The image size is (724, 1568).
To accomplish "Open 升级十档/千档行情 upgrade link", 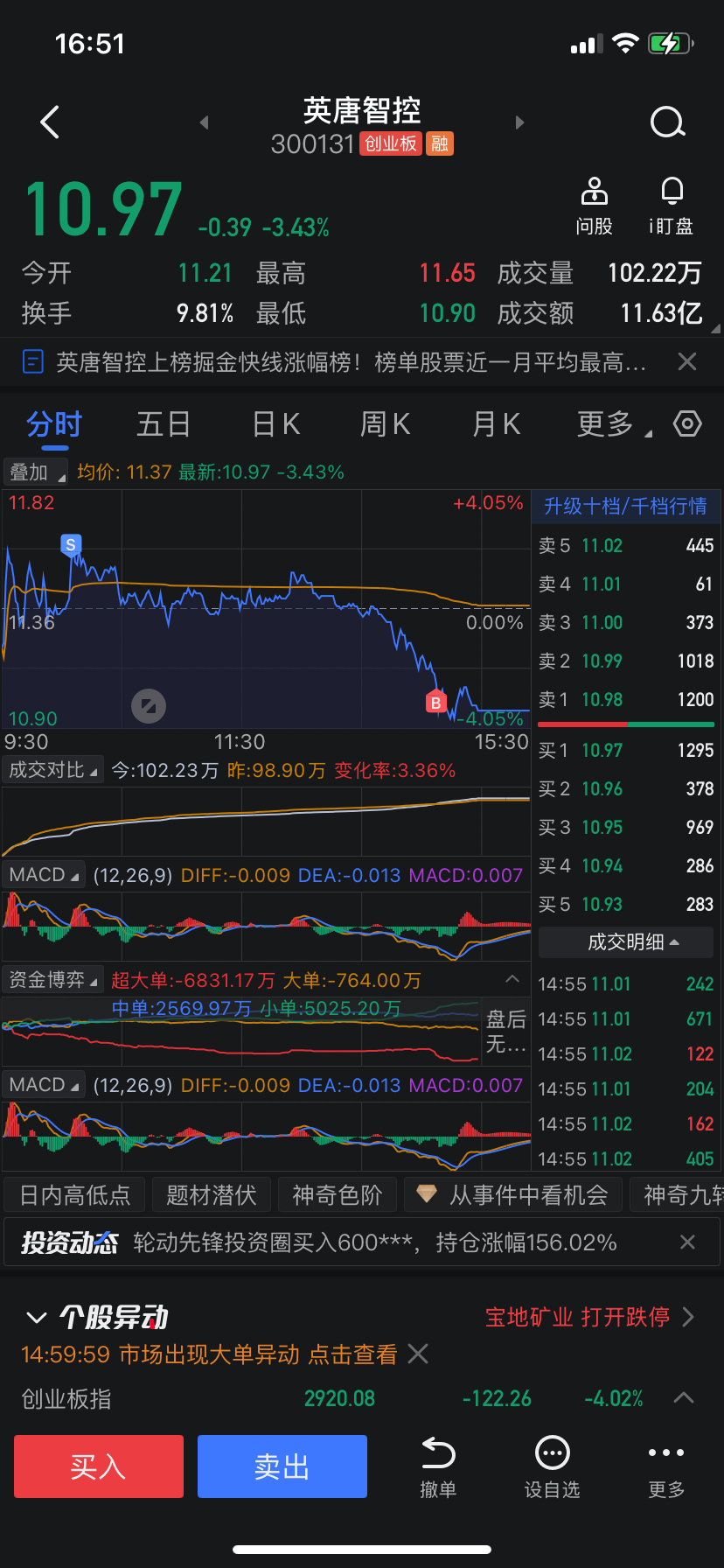I will (x=626, y=507).
